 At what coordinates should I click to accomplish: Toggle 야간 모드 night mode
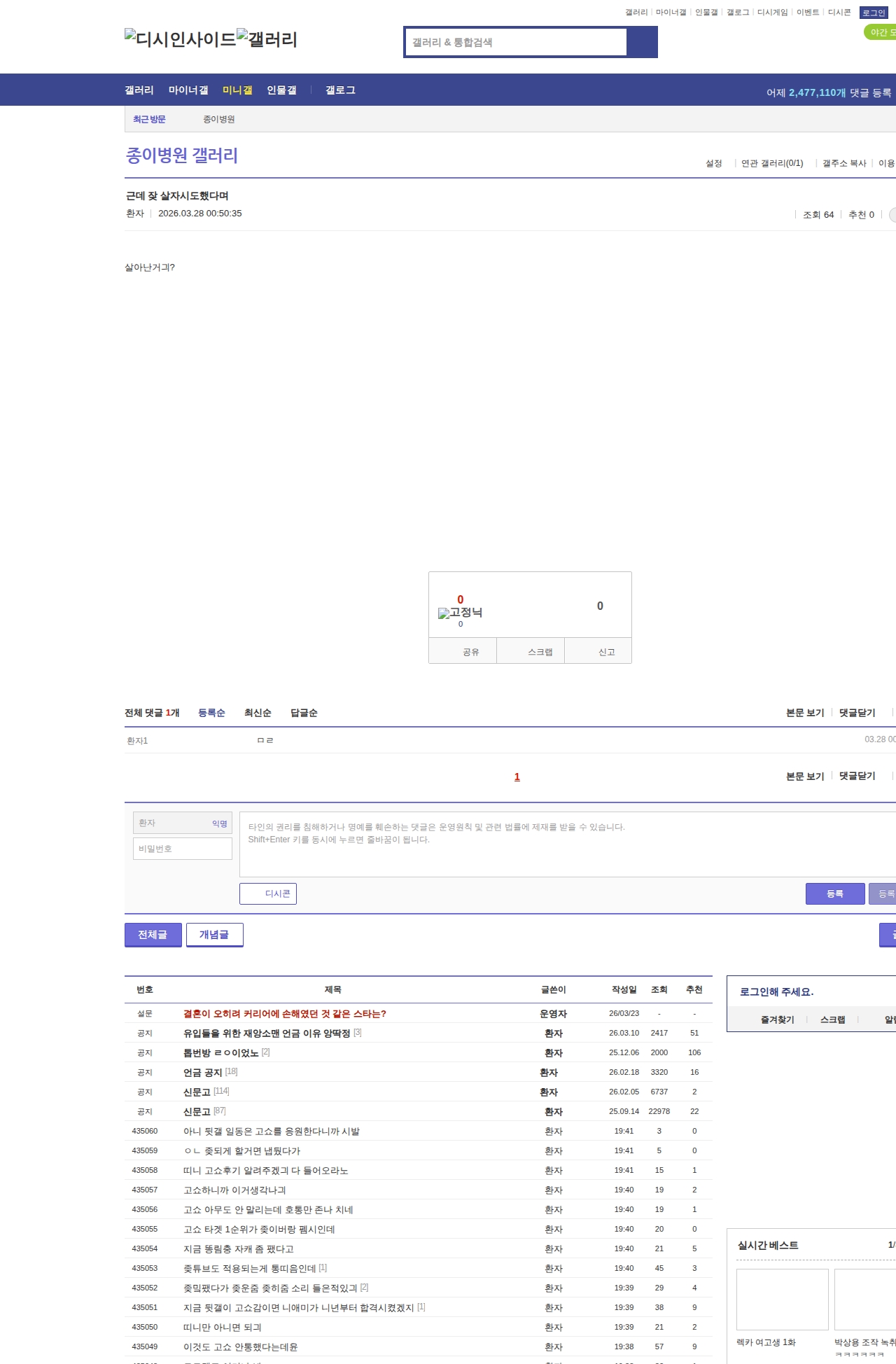pyautogui.click(x=881, y=32)
